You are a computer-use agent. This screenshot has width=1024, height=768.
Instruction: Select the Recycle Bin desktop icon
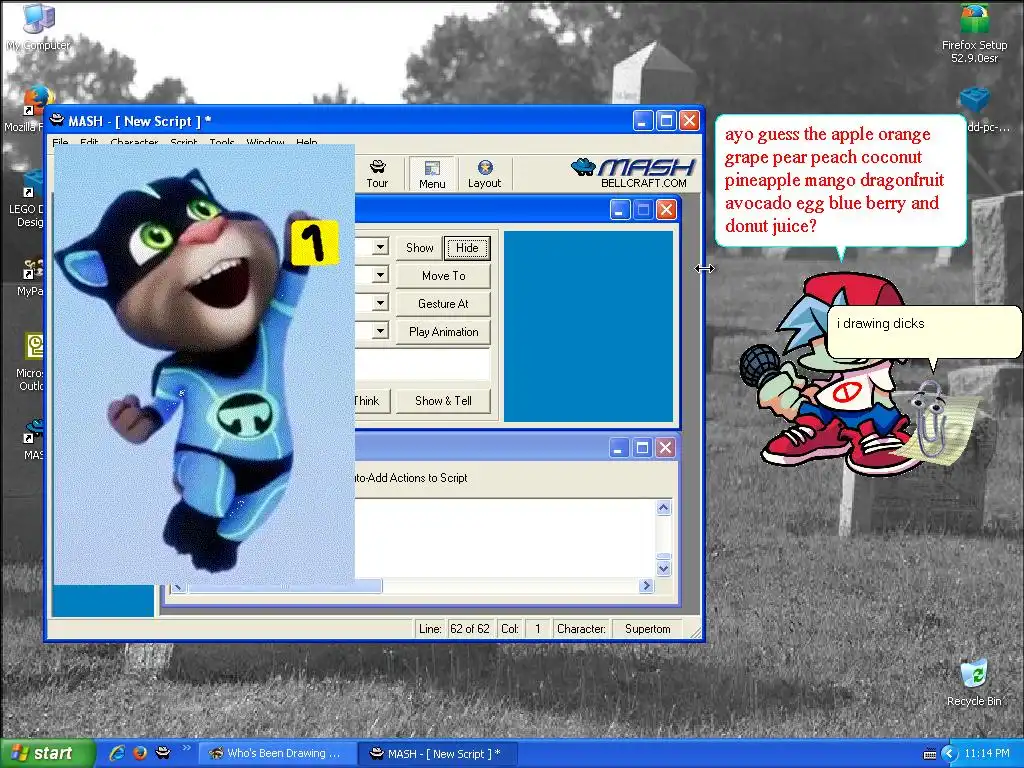974,683
